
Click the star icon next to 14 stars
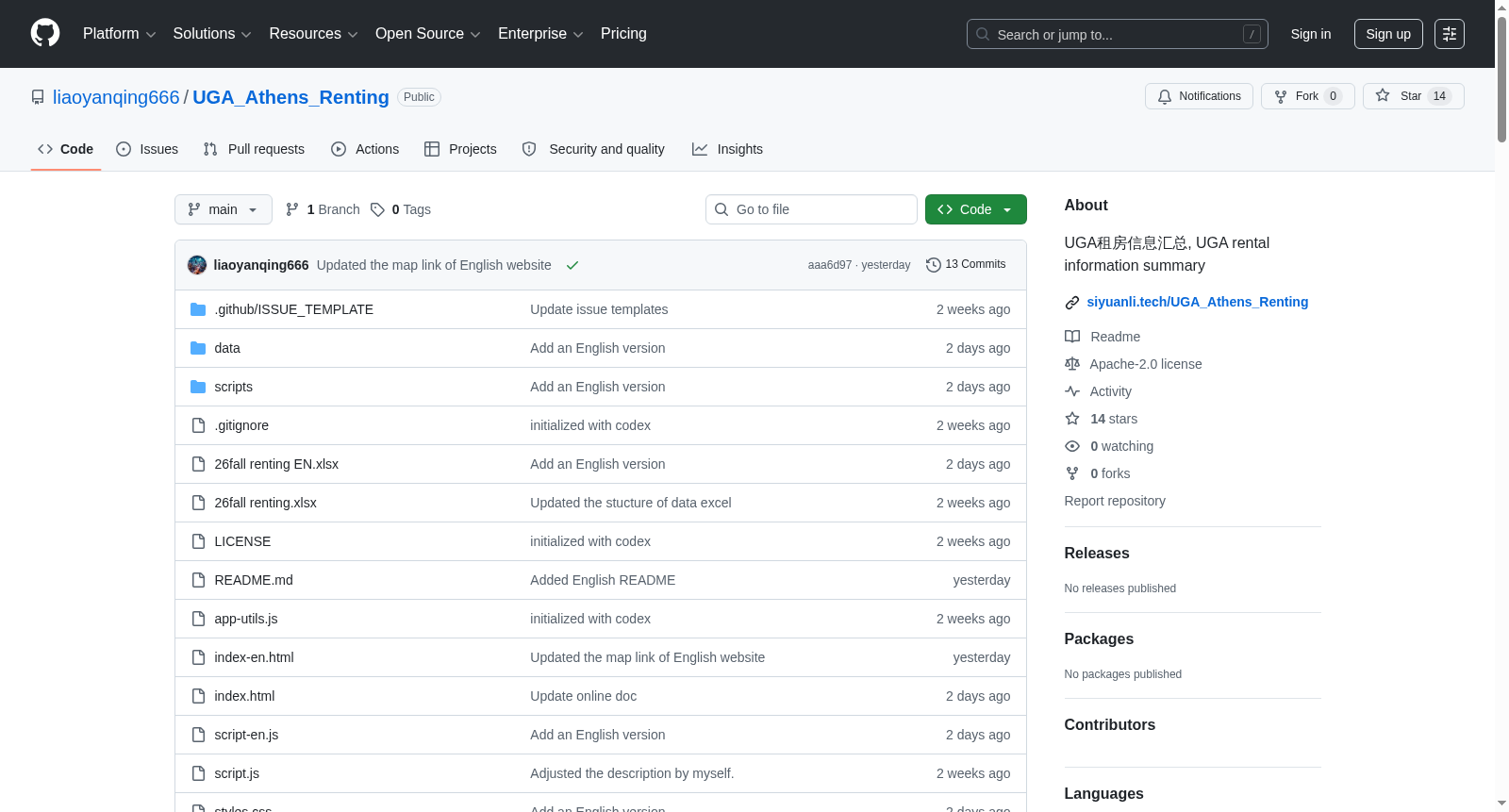coord(1072,419)
